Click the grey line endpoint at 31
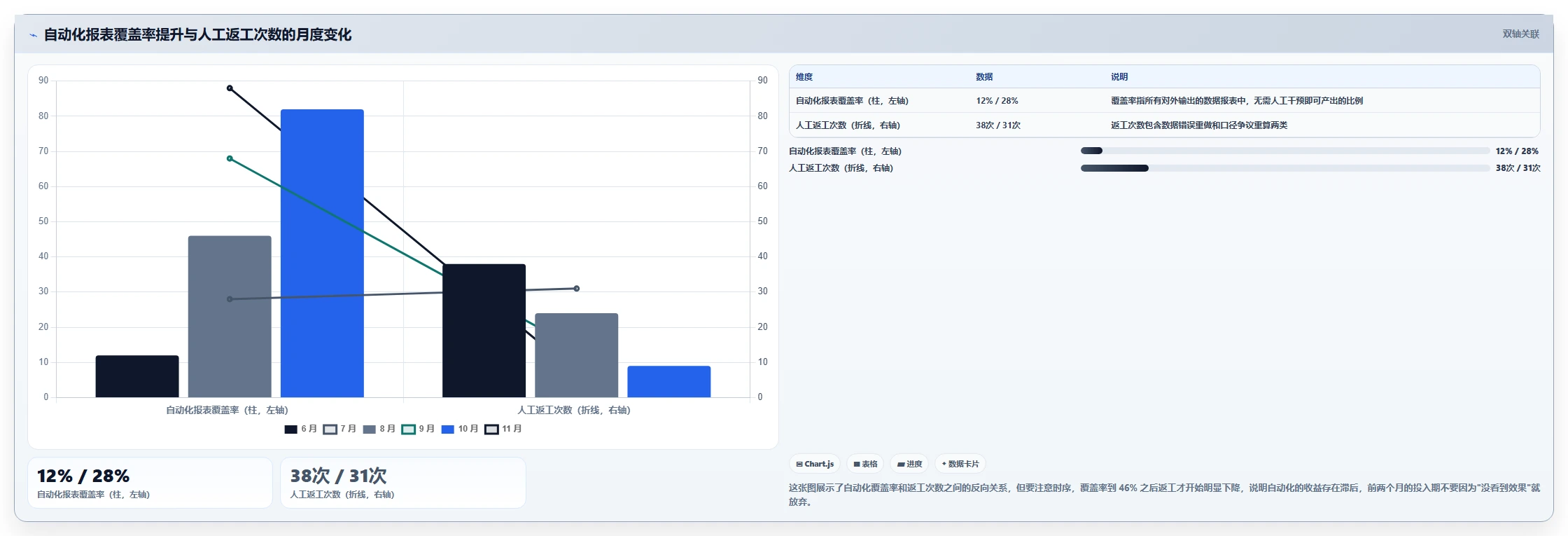 pyautogui.click(x=576, y=289)
